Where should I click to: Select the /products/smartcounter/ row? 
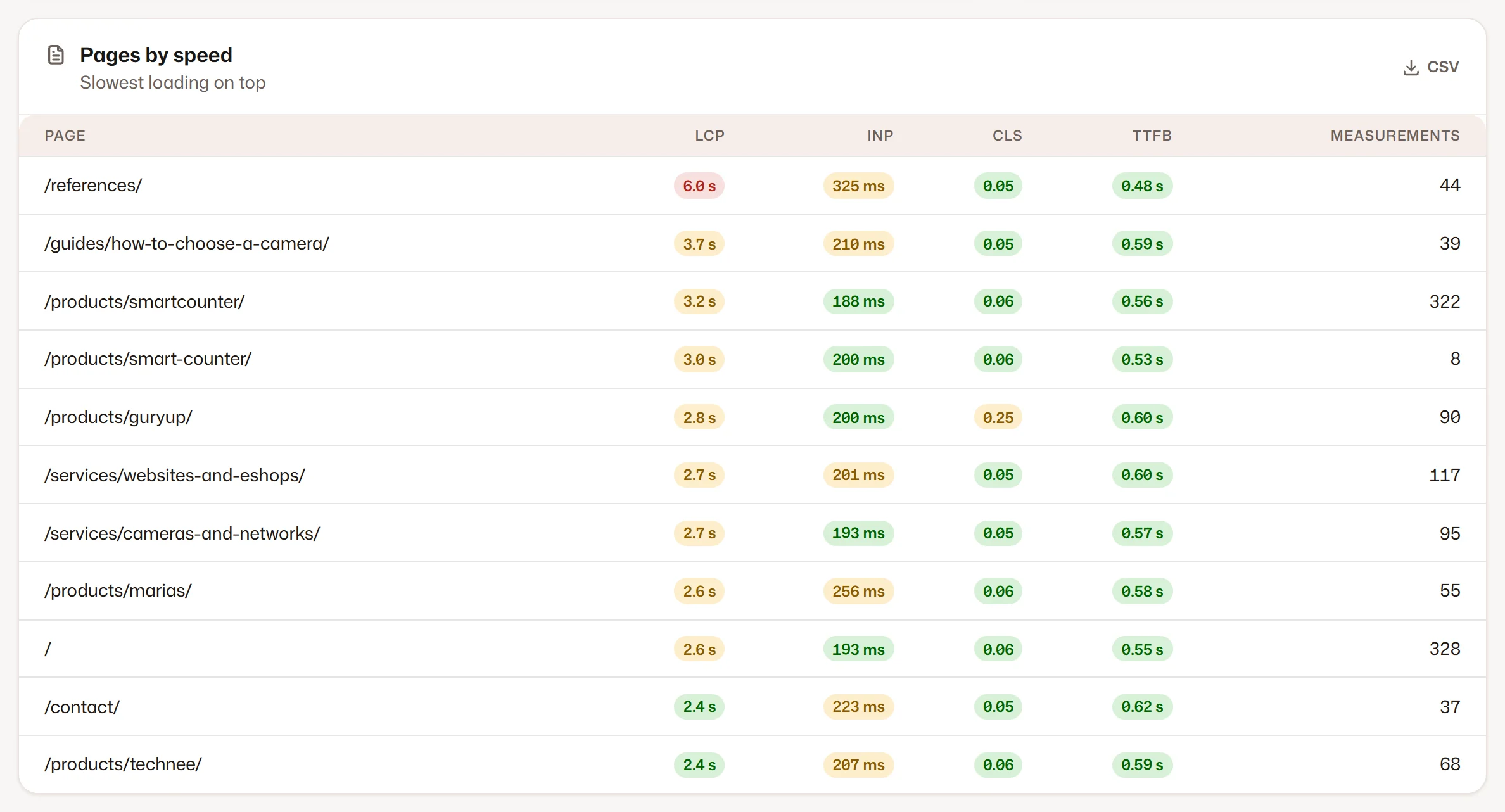point(752,301)
